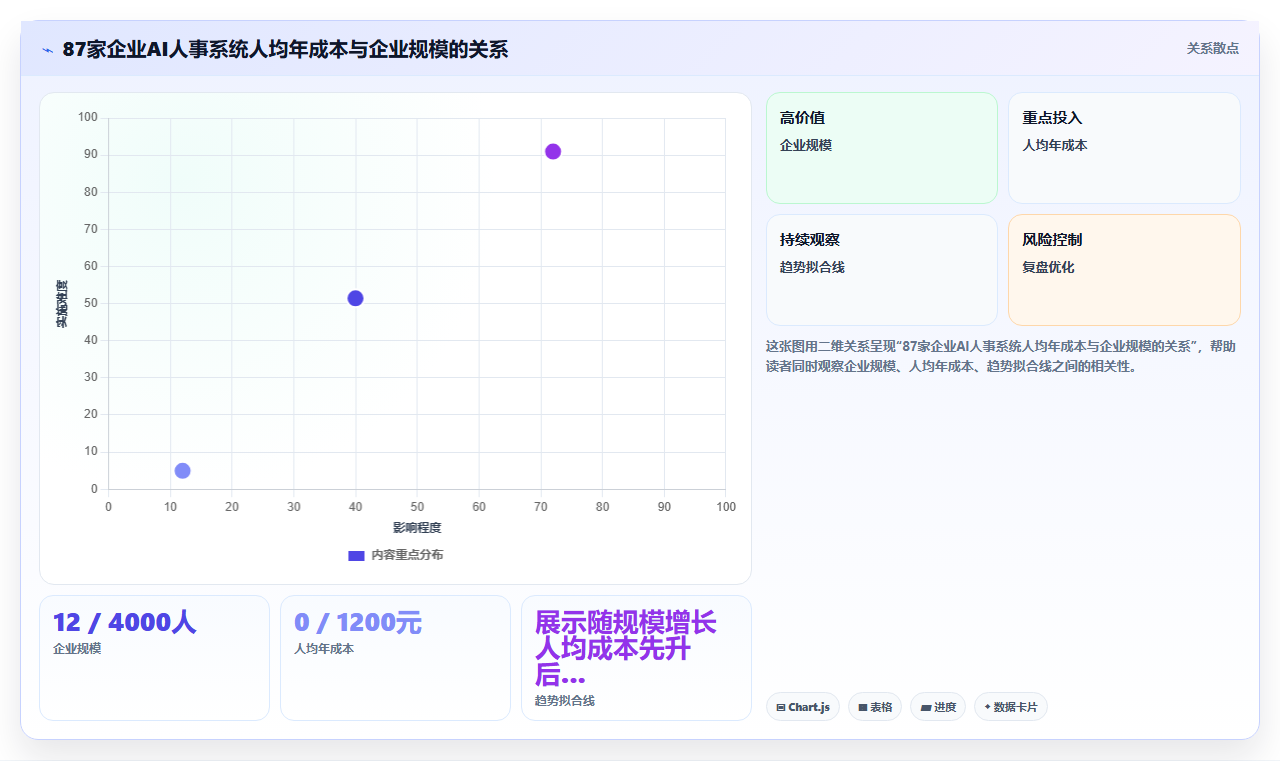The height and width of the screenshot is (761, 1280).
Task: Click the 实施难度 y-axis title
Action: click(x=62, y=304)
